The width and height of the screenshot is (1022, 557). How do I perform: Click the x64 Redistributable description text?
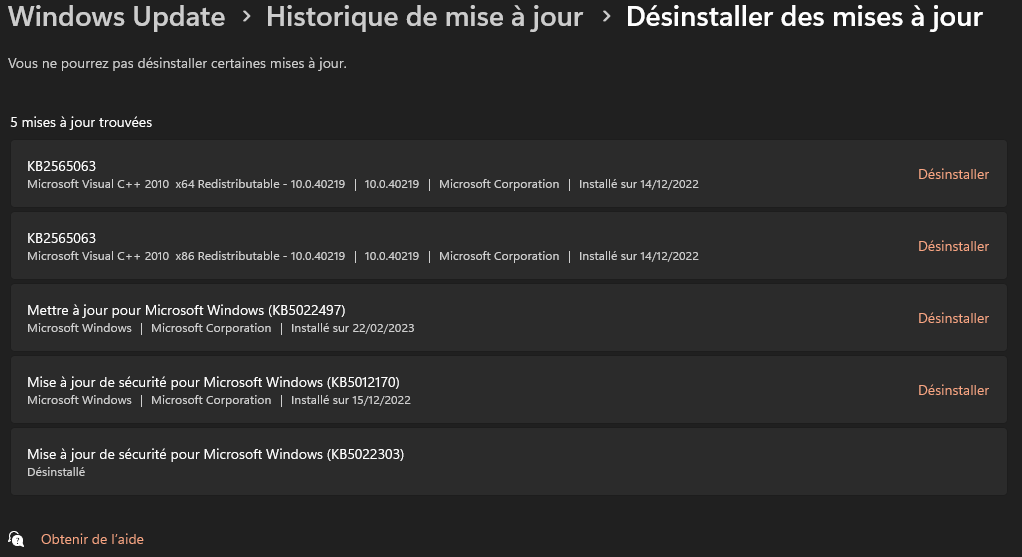click(186, 184)
